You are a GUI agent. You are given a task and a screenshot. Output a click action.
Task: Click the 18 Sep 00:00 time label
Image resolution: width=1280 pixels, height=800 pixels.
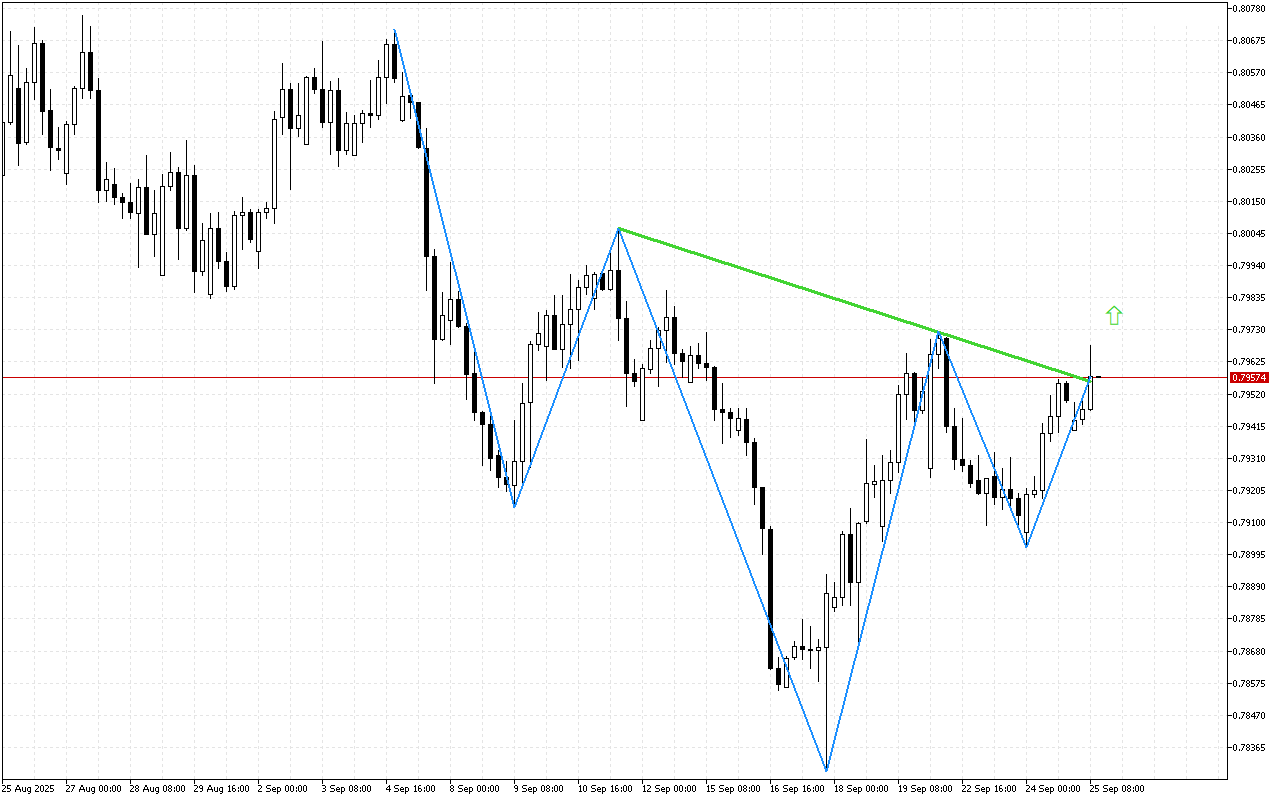pyautogui.click(x=861, y=788)
